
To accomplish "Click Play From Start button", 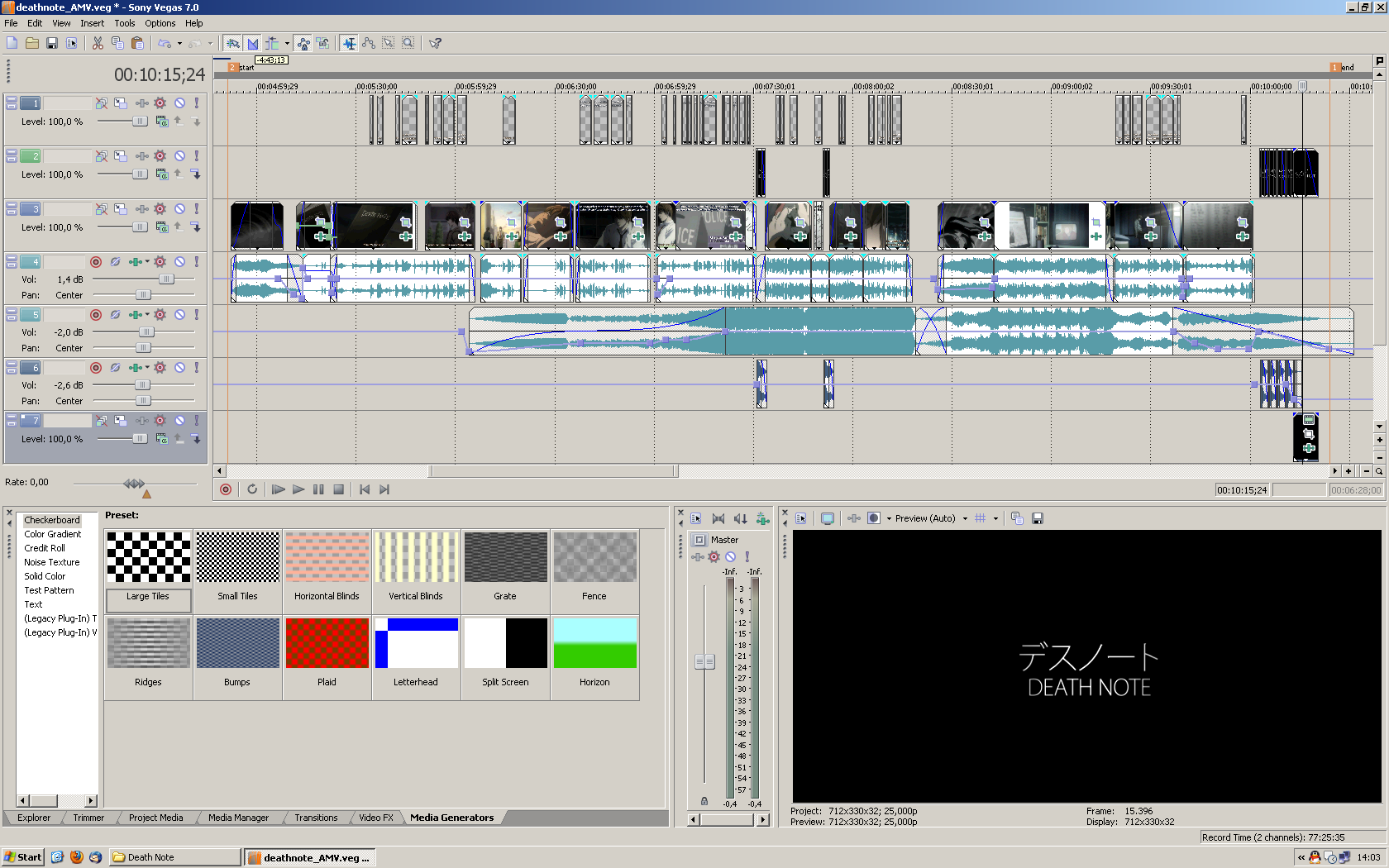I will (x=279, y=489).
